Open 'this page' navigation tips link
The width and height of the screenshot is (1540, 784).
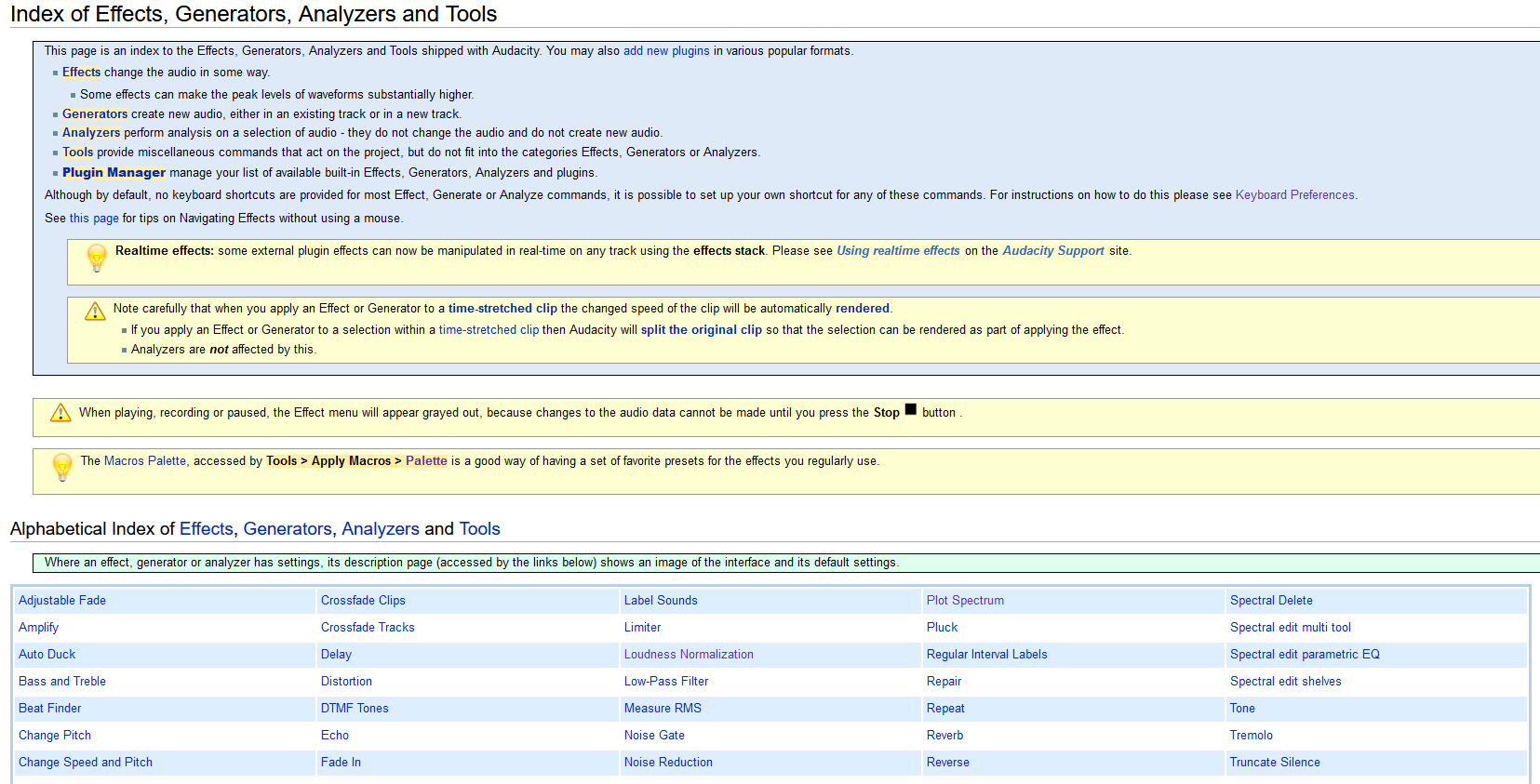[94, 219]
